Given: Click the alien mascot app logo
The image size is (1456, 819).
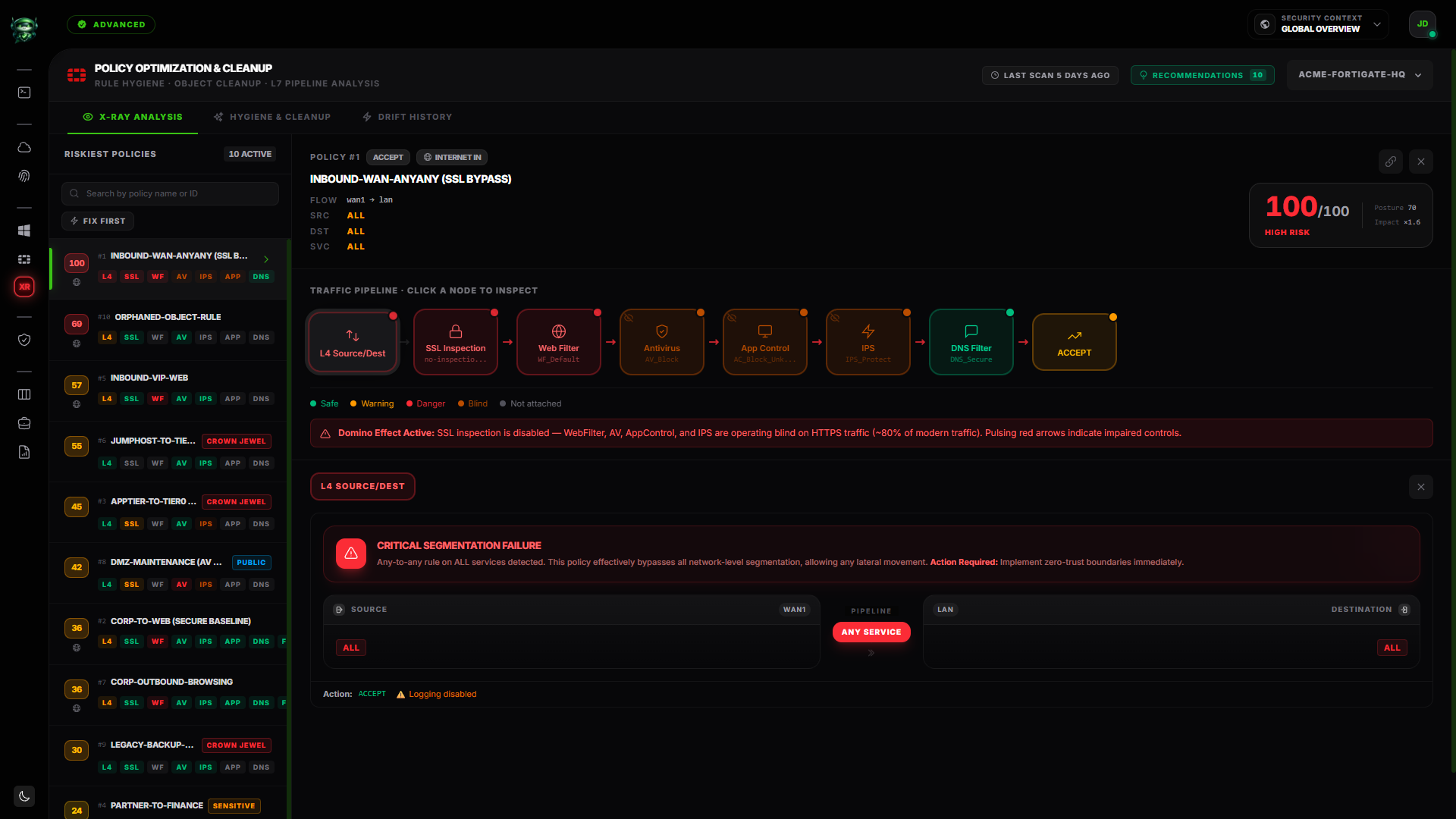Looking at the screenshot, I should pyautogui.click(x=24, y=29).
